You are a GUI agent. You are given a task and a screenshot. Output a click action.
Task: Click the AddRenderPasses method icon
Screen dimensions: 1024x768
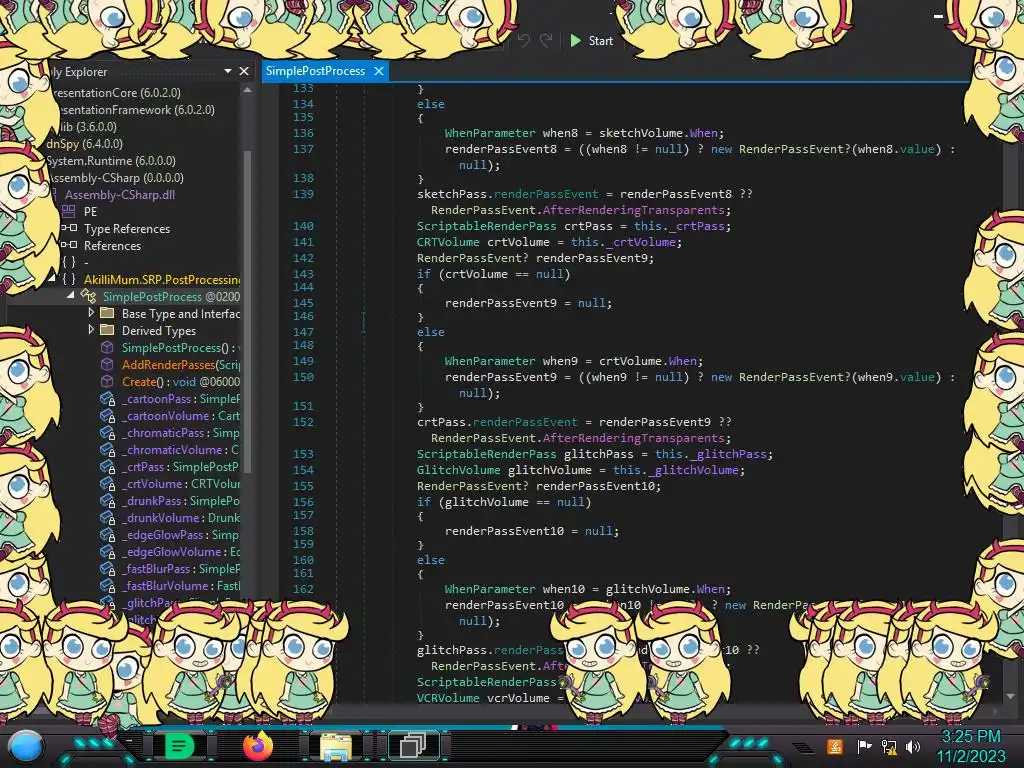pos(107,364)
